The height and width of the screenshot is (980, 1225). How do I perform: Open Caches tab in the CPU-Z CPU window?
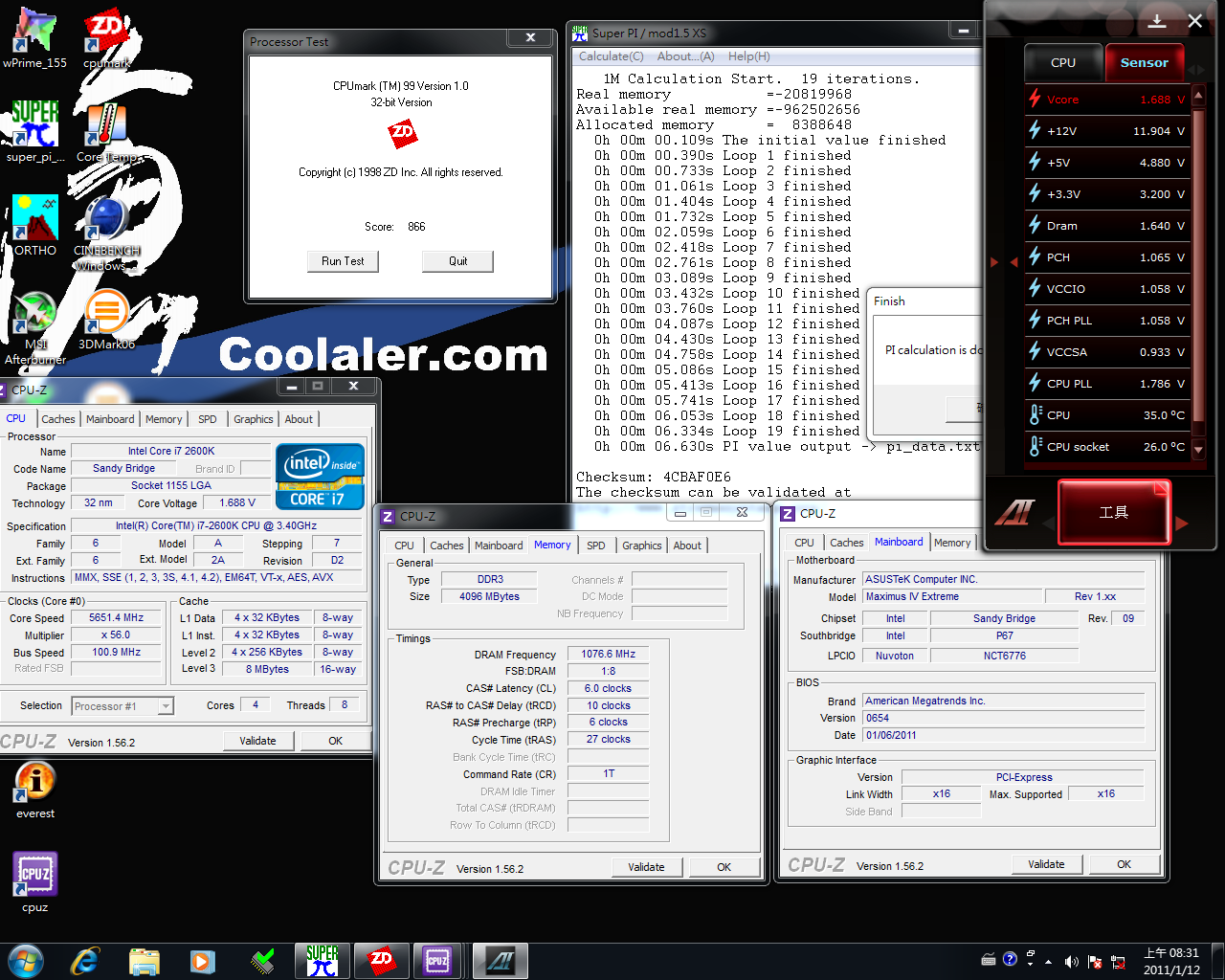[58, 419]
